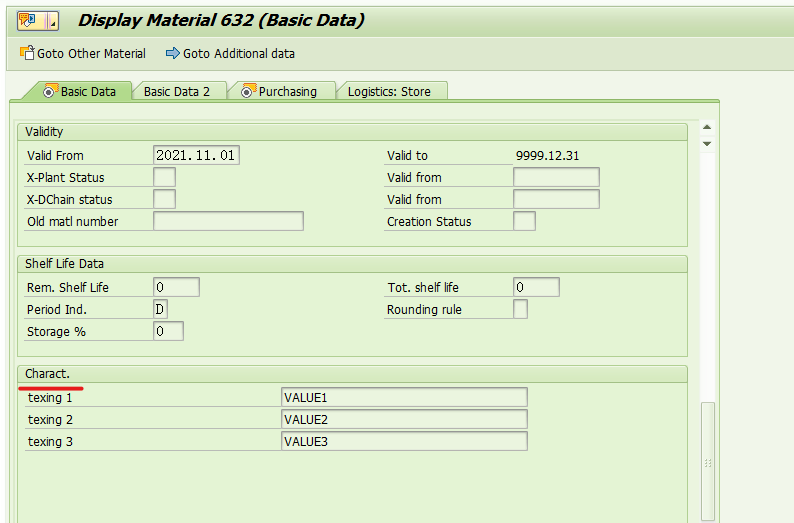This screenshot has width=794, height=523.
Task: Click the Goto Other Material icon
Action: point(27,53)
